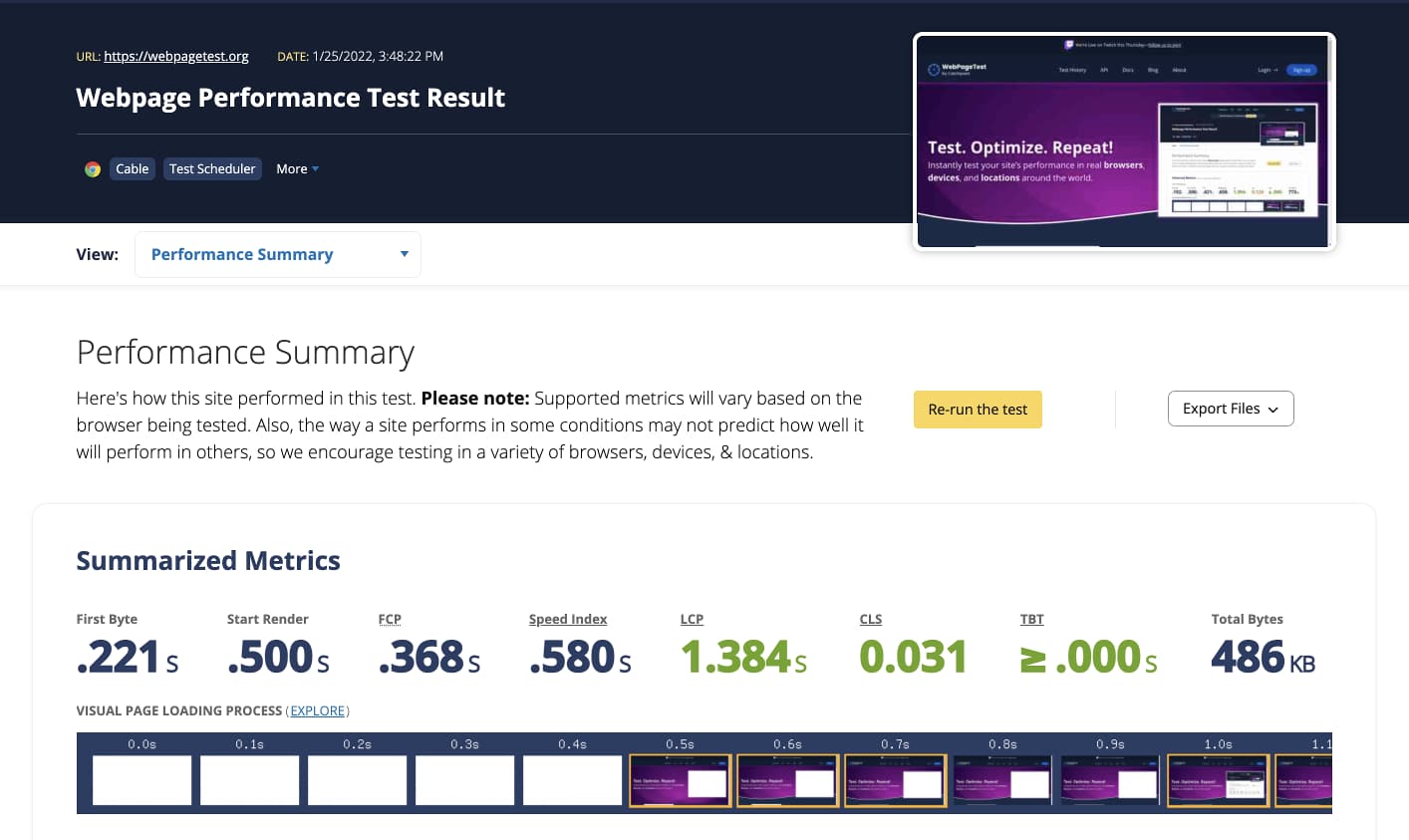Screen dimensions: 1409x840
Task: Select Docs in the preview navigation
Action: pyautogui.click(x=1128, y=70)
